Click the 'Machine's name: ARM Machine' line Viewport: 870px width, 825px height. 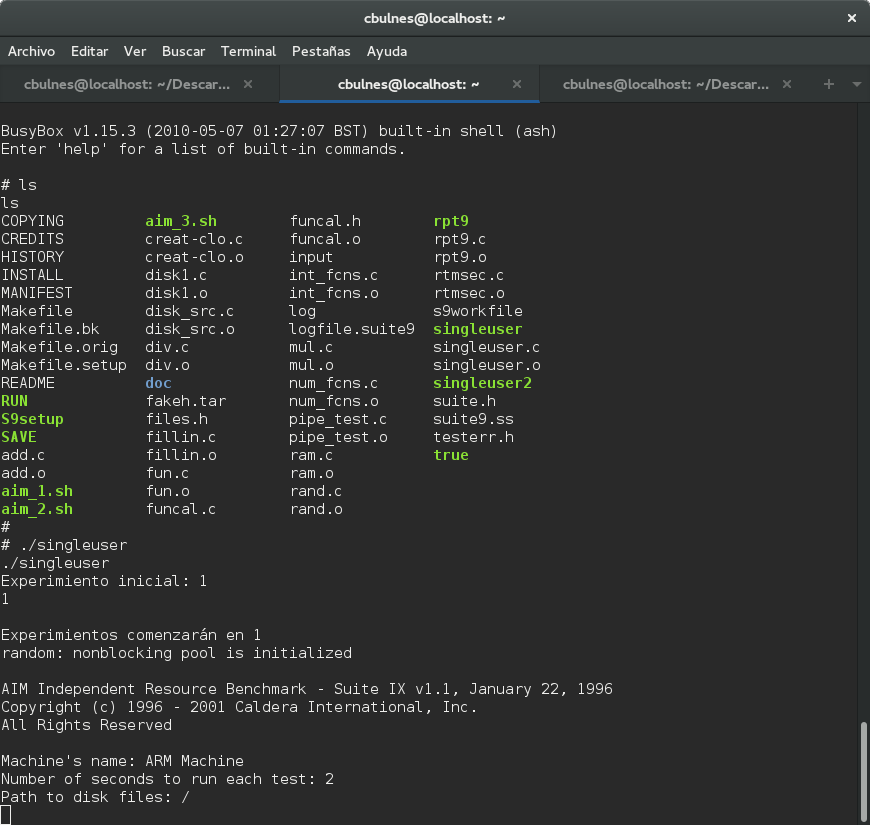pyautogui.click(x=122, y=761)
